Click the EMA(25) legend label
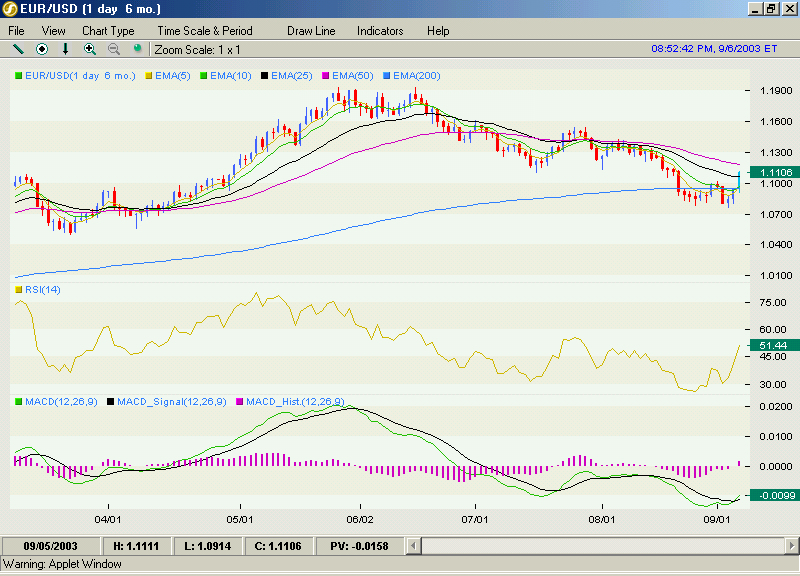 pyautogui.click(x=292, y=76)
